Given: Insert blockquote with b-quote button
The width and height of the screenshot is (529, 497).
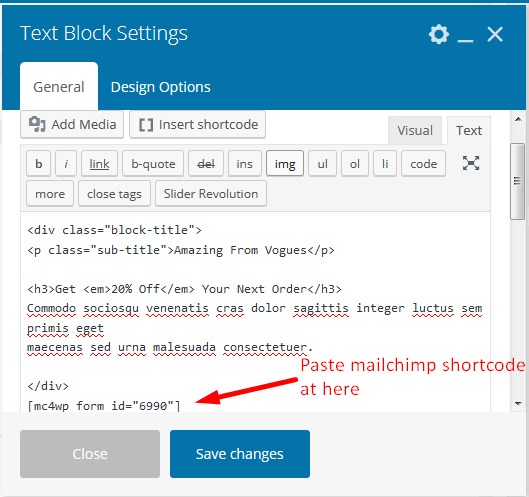Looking at the screenshot, I should click(x=153, y=164).
